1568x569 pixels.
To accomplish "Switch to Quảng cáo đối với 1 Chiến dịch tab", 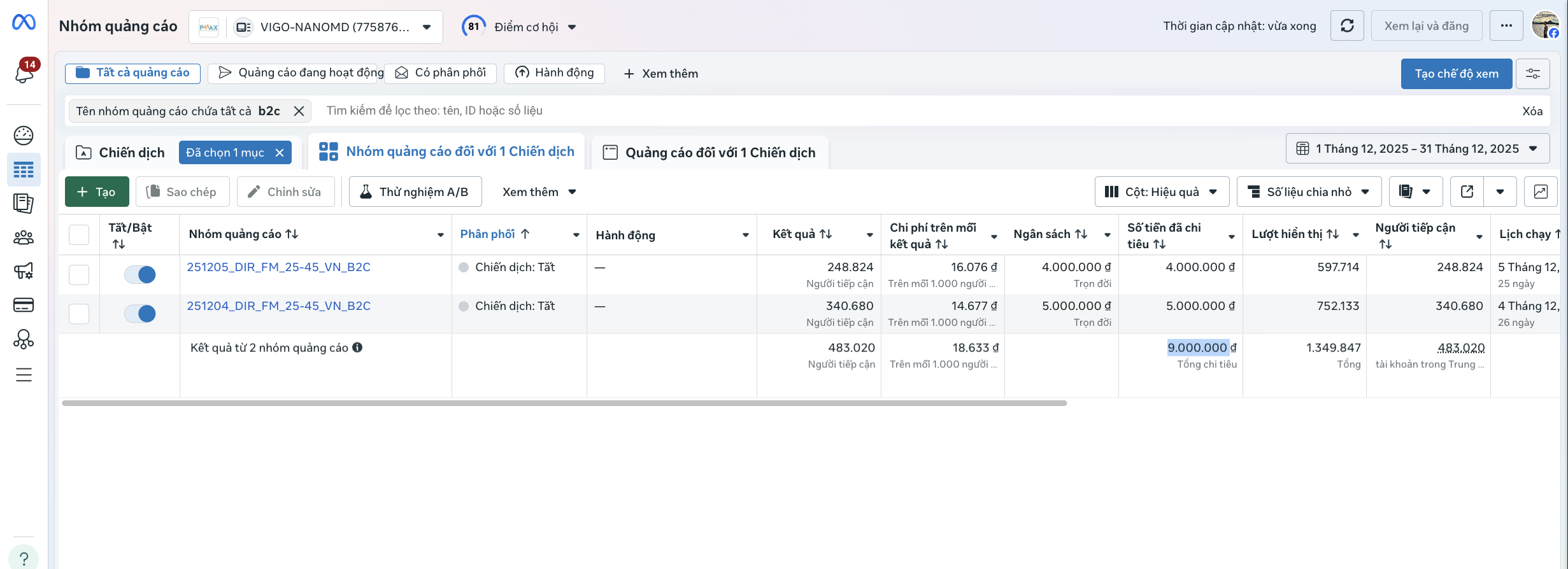I will point(710,153).
